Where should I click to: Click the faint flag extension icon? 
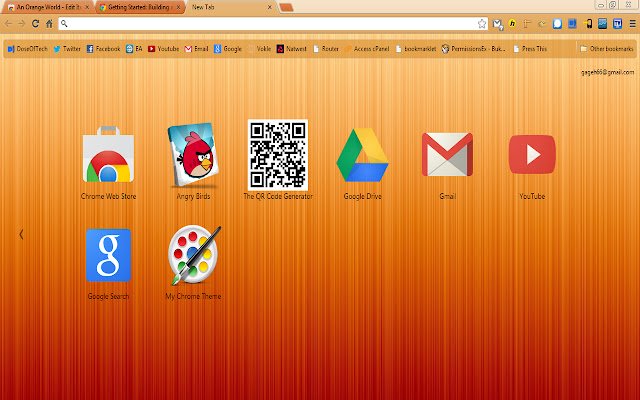(527, 24)
